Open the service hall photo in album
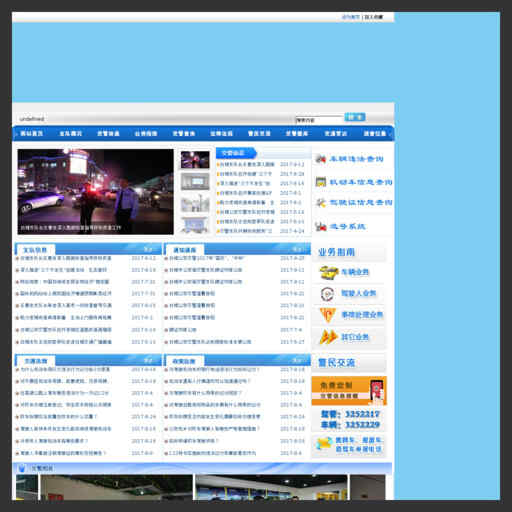The height and width of the screenshot is (512, 512). pos(271,487)
